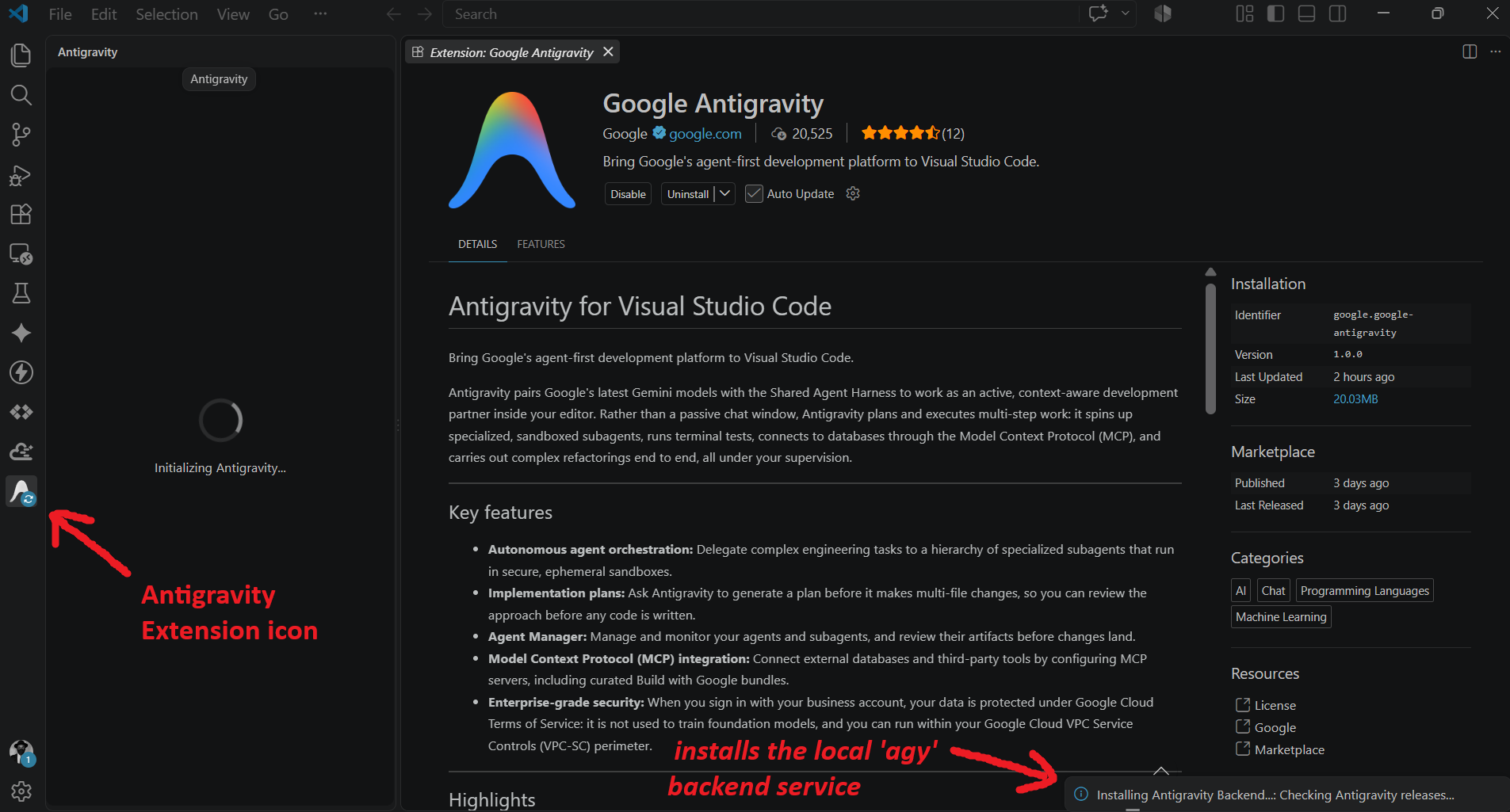Open the File menu
Image resolution: width=1510 pixels, height=812 pixels.
(60, 14)
